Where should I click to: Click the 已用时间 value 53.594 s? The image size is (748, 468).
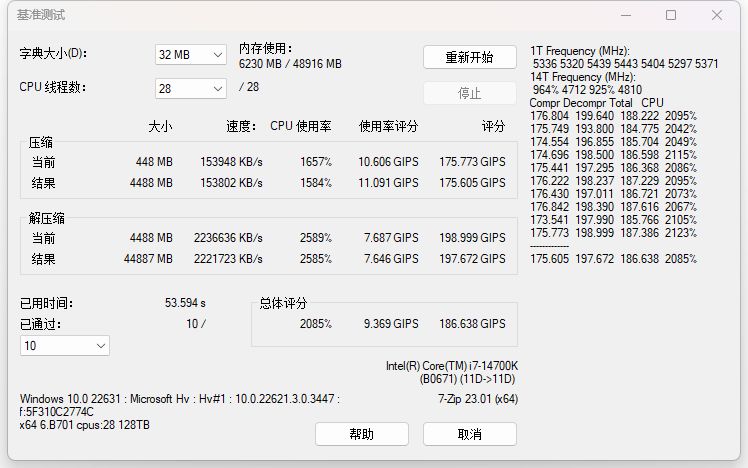[185, 303]
